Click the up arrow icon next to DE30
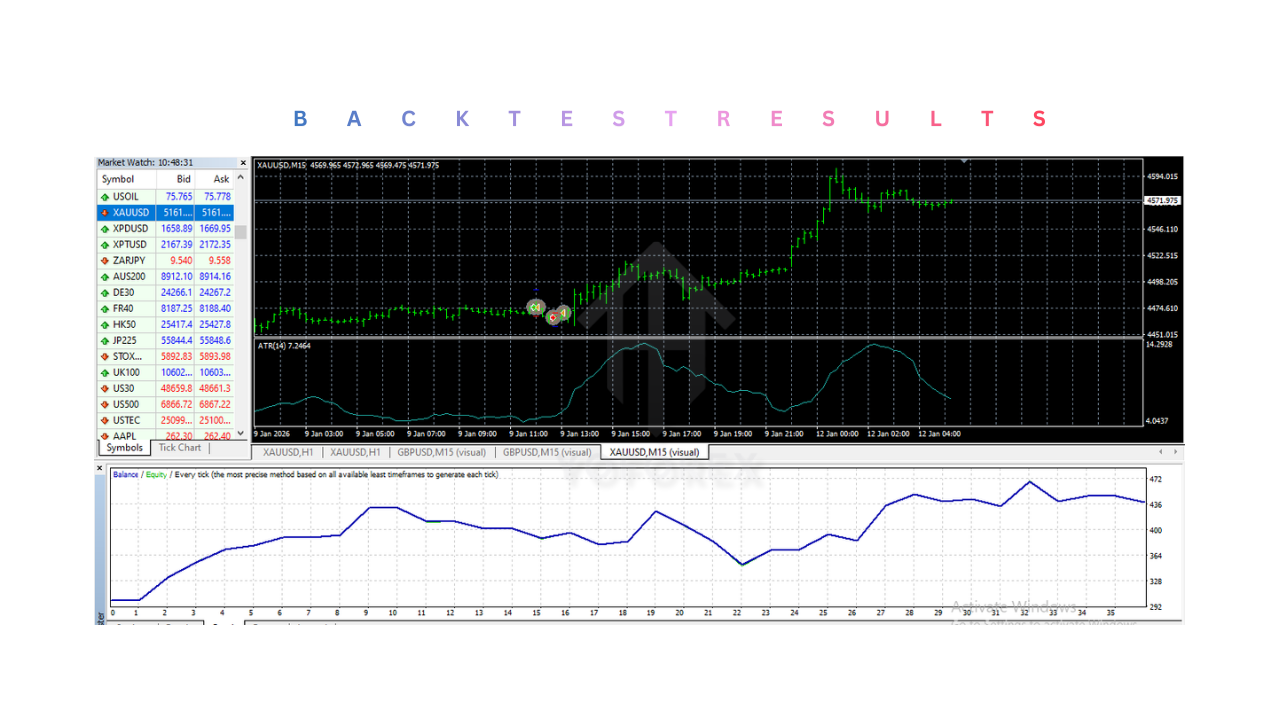Image resolution: width=1280 pixels, height=720 pixels. click(x=104, y=292)
